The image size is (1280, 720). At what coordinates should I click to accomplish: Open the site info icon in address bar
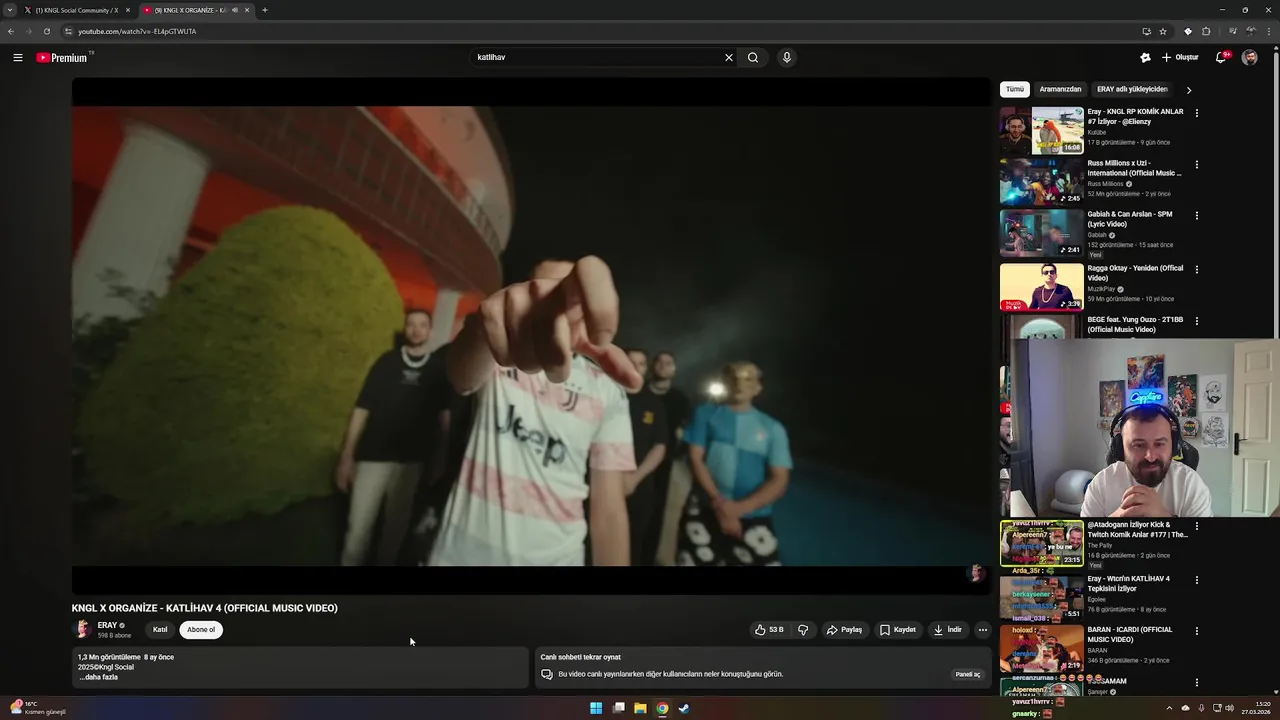coord(68,31)
